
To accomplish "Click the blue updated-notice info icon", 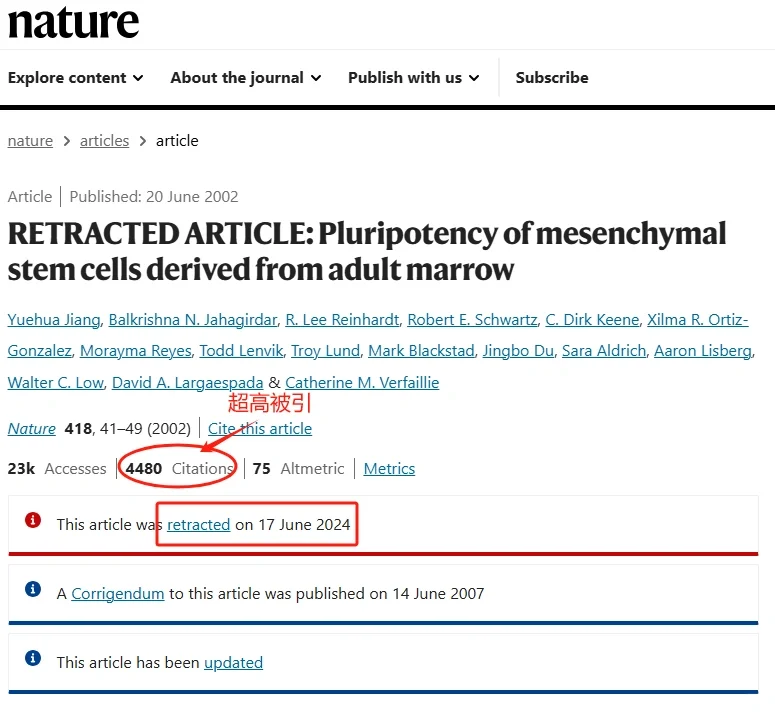I will 33,658.
